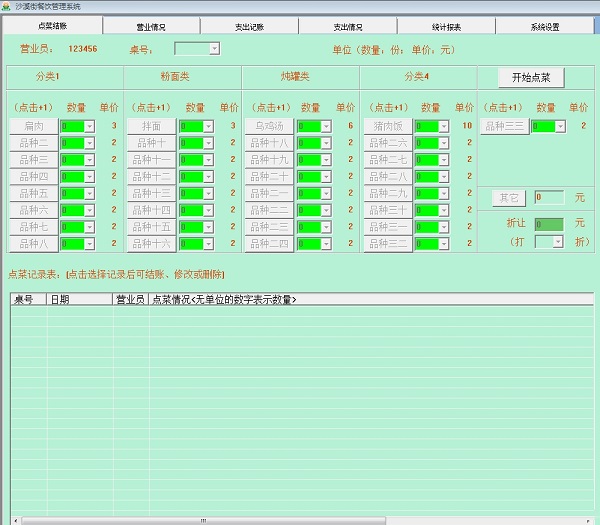Click the horizontal scrollbar at bottom
Viewport: 600px width, 525px height.
click(x=300, y=520)
